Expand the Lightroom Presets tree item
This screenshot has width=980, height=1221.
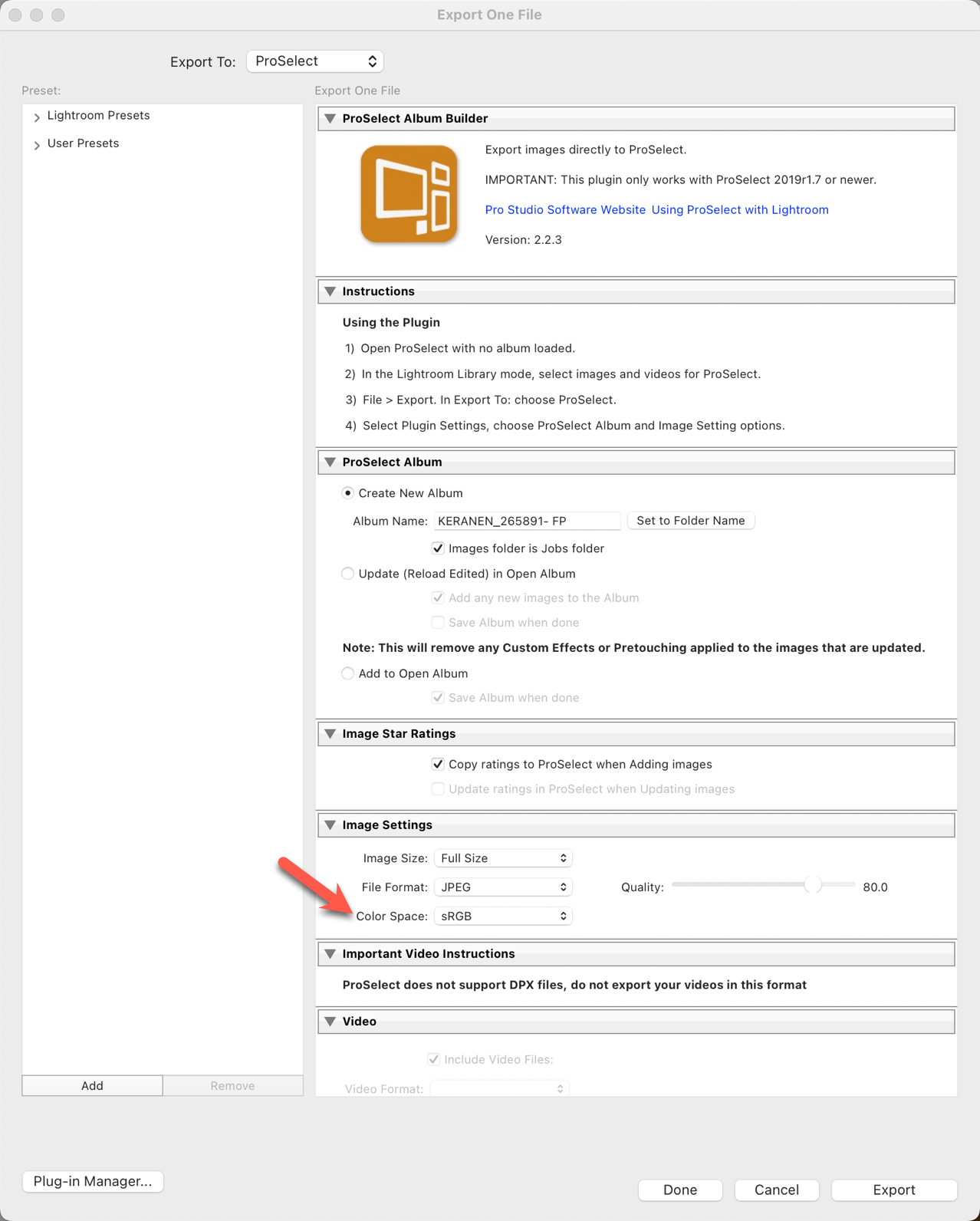click(x=37, y=117)
